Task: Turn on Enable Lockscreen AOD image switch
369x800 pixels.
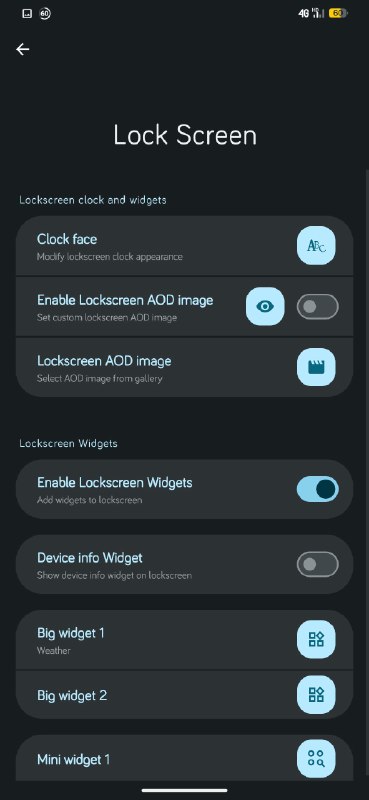Action: [317, 307]
